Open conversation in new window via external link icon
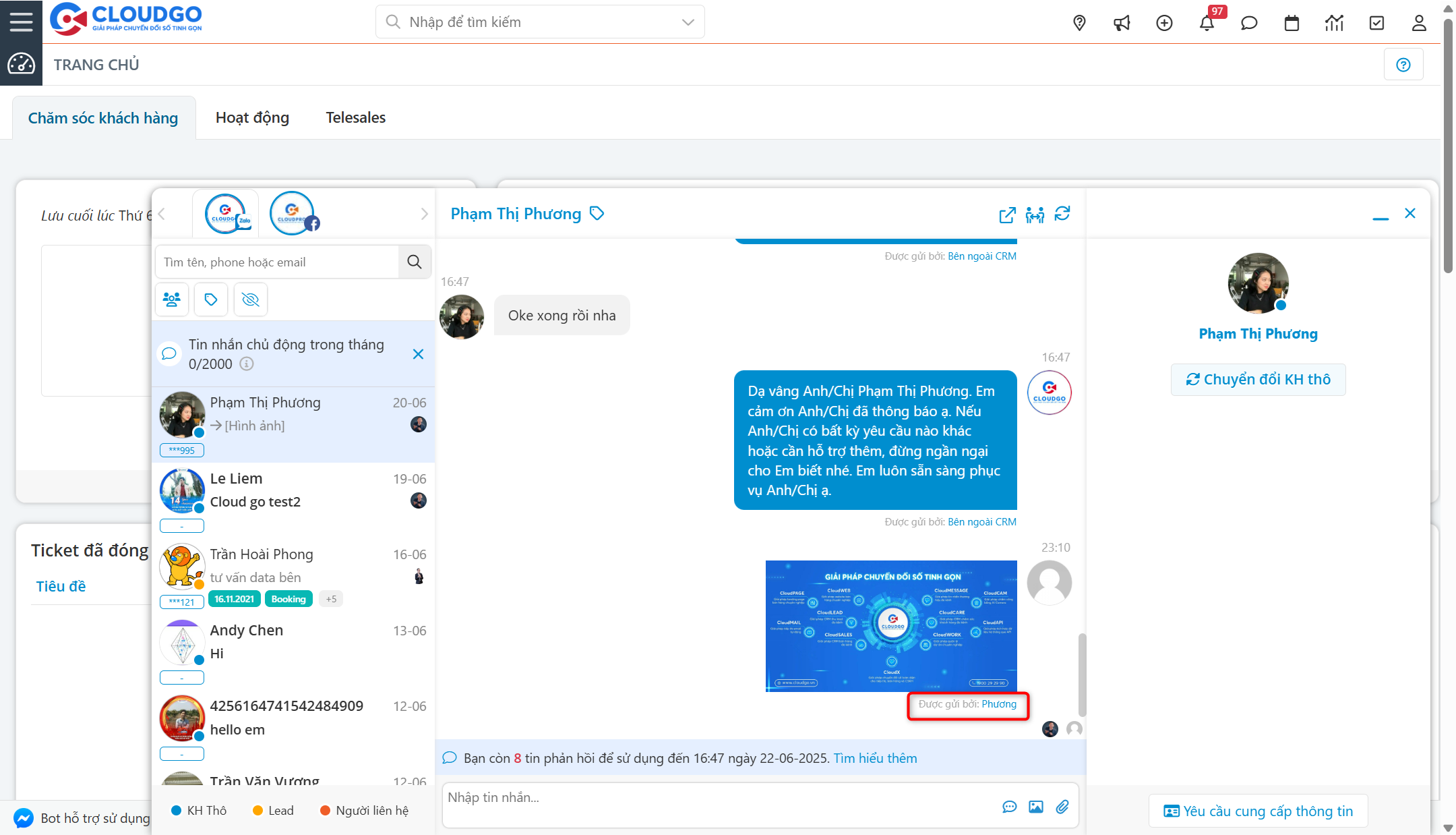Screen dimensions: 1456x835 pyautogui.click(x=1006, y=215)
